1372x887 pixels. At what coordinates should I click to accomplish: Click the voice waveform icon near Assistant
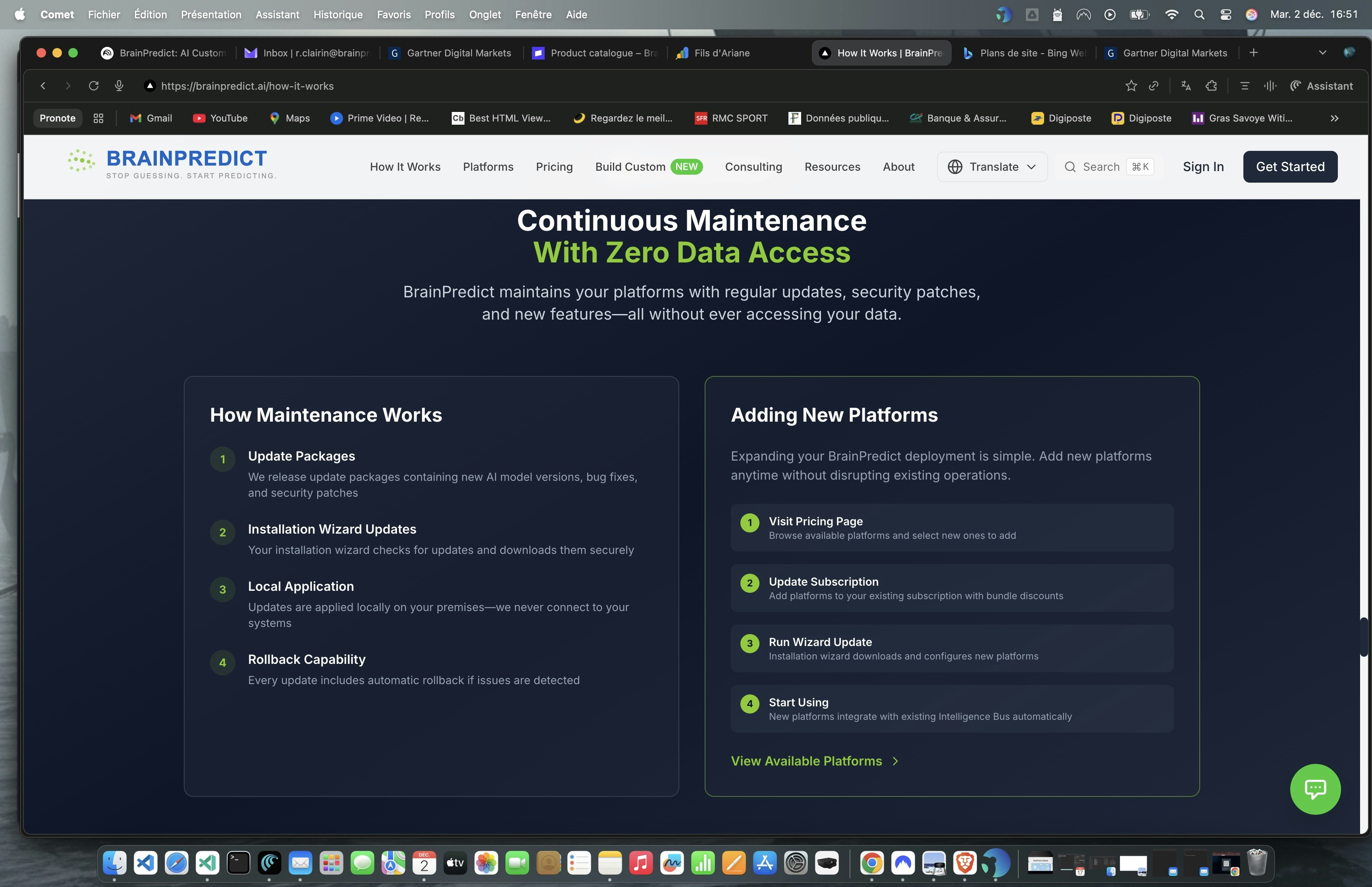point(1270,86)
